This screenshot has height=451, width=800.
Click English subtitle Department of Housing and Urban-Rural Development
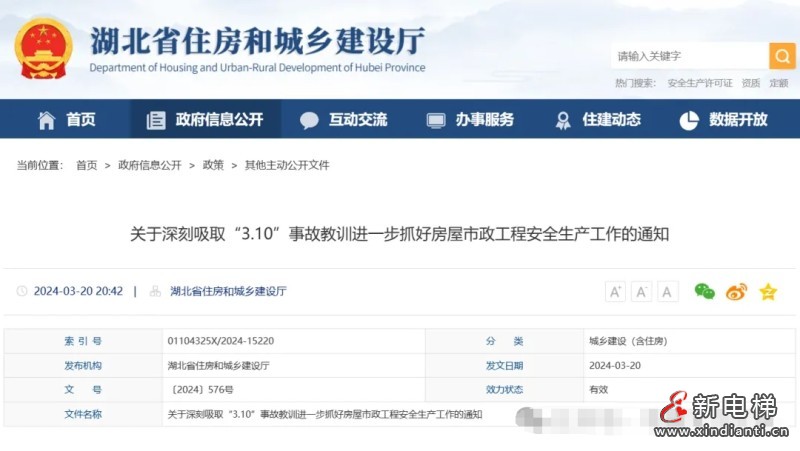tap(257, 68)
